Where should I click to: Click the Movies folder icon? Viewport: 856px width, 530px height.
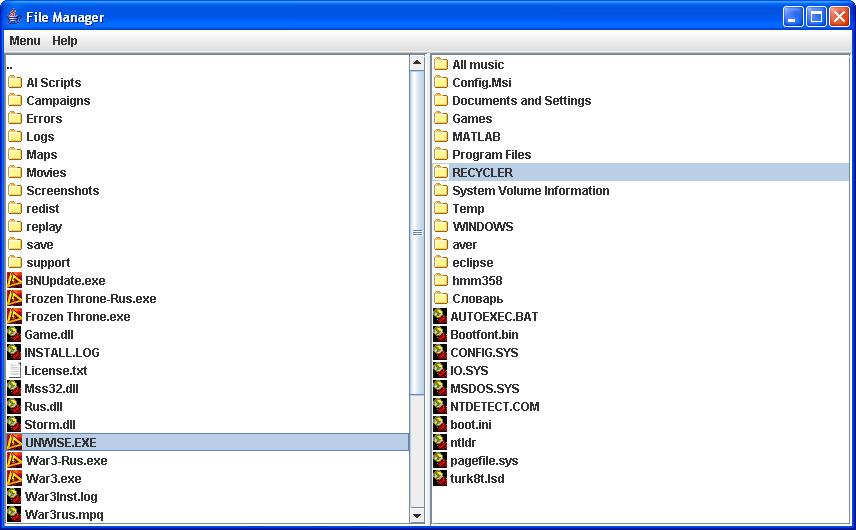pyautogui.click(x=15, y=172)
